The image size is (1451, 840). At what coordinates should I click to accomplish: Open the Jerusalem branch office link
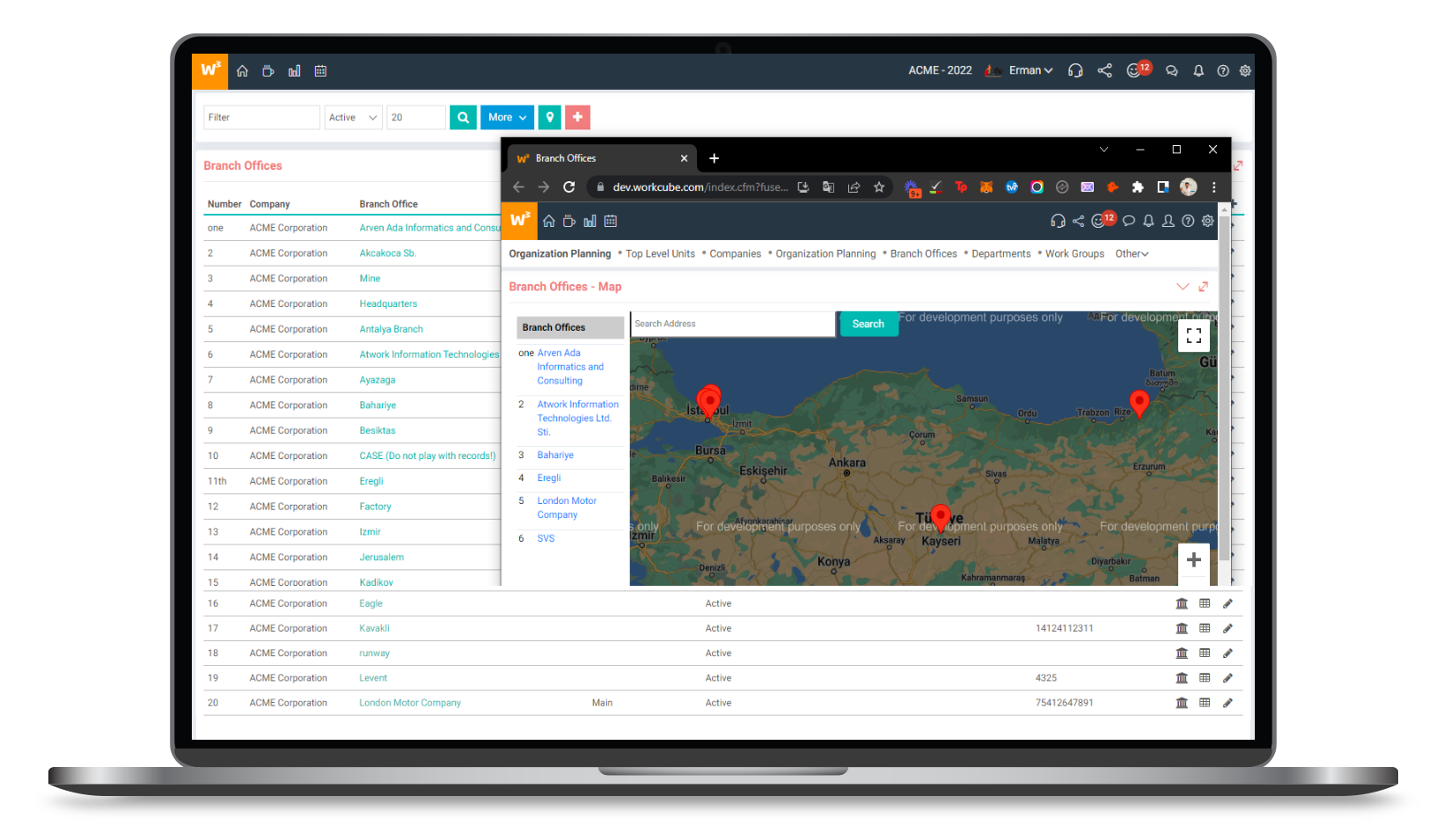[x=381, y=557]
